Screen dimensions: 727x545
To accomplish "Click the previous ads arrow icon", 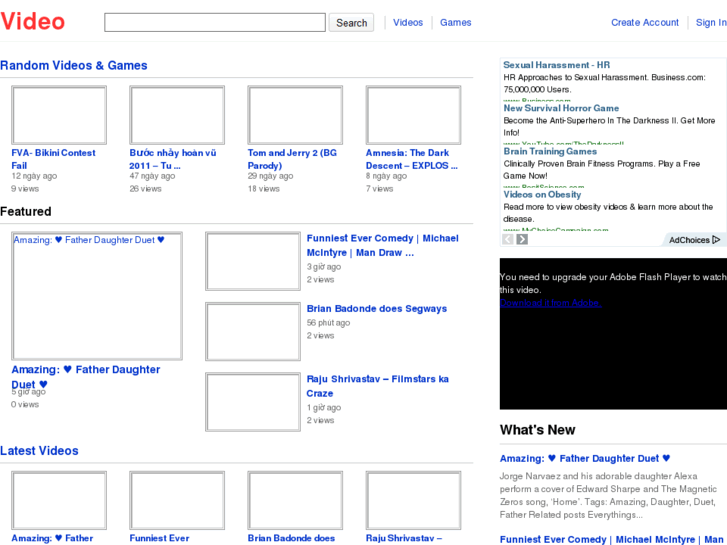I will (508, 240).
